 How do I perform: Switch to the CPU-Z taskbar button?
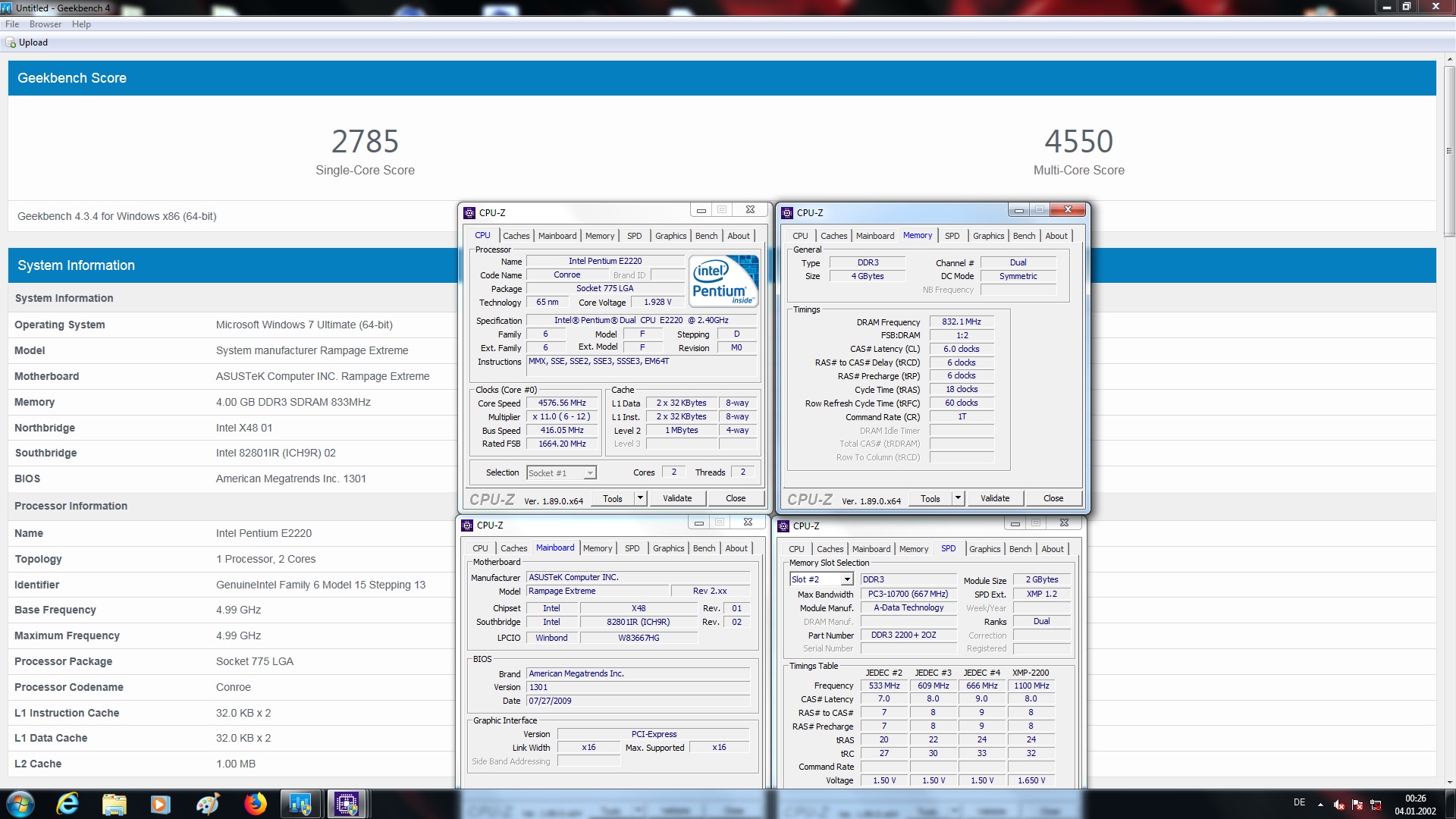(347, 804)
